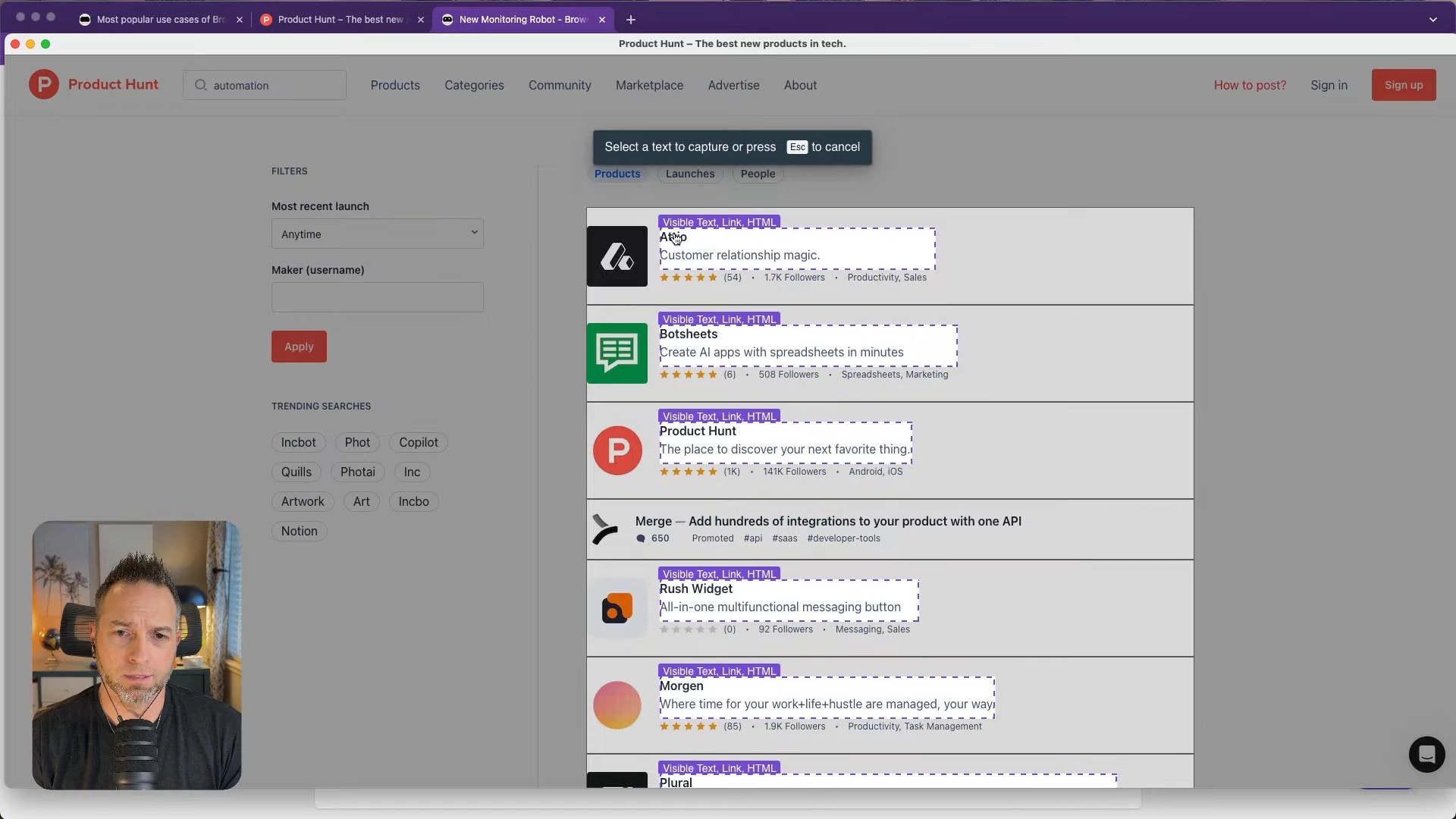Viewport: 1456px width, 819px height.
Task: Click the '#api' tag on Merge
Action: click(753, 538)
